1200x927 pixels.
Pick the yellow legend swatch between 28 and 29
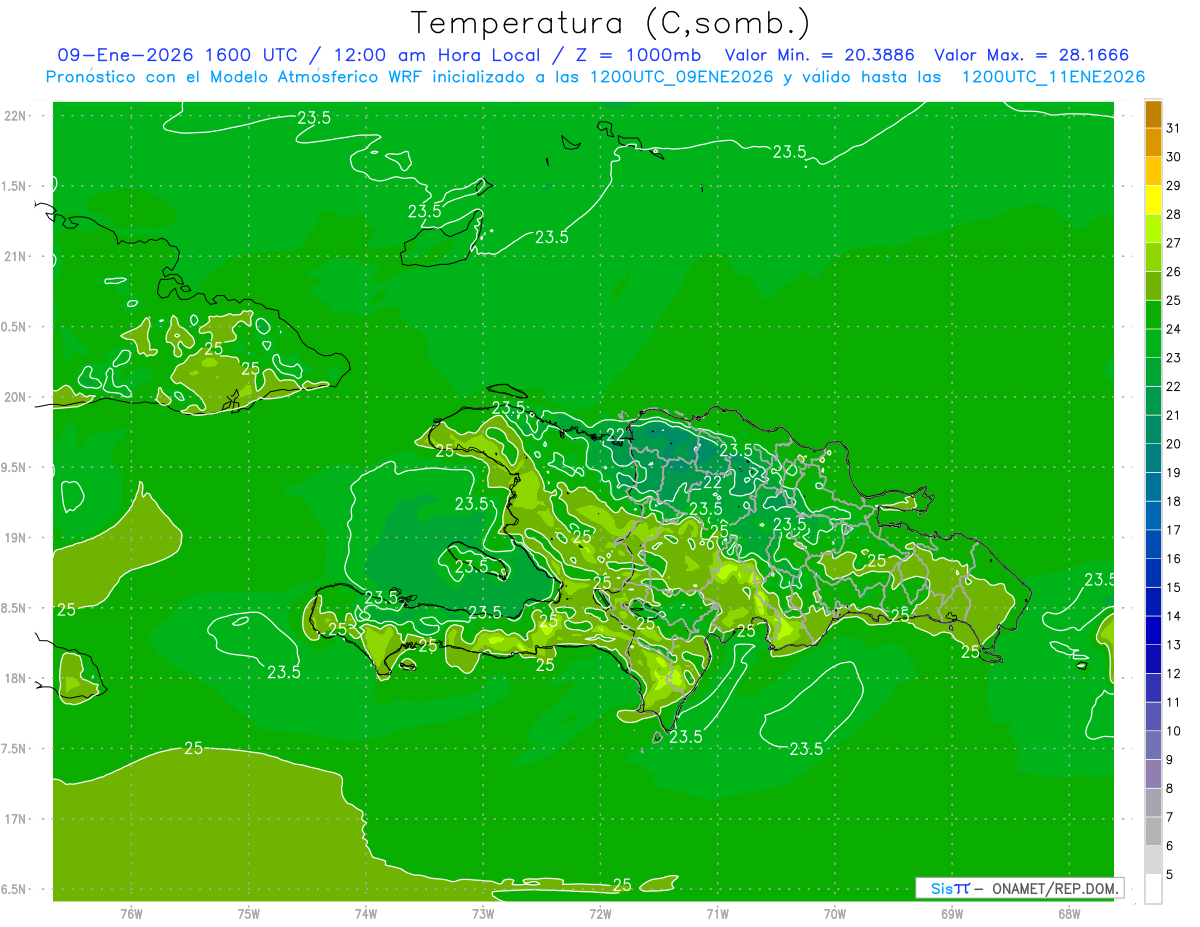point(1153,200)
